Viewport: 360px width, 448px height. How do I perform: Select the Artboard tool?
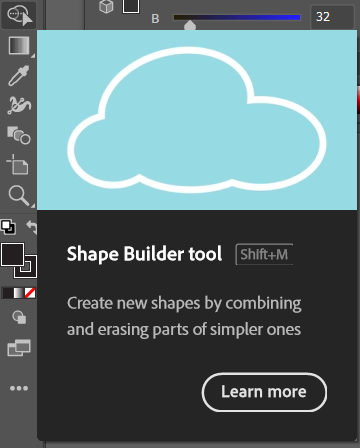(x=17, y=164)
